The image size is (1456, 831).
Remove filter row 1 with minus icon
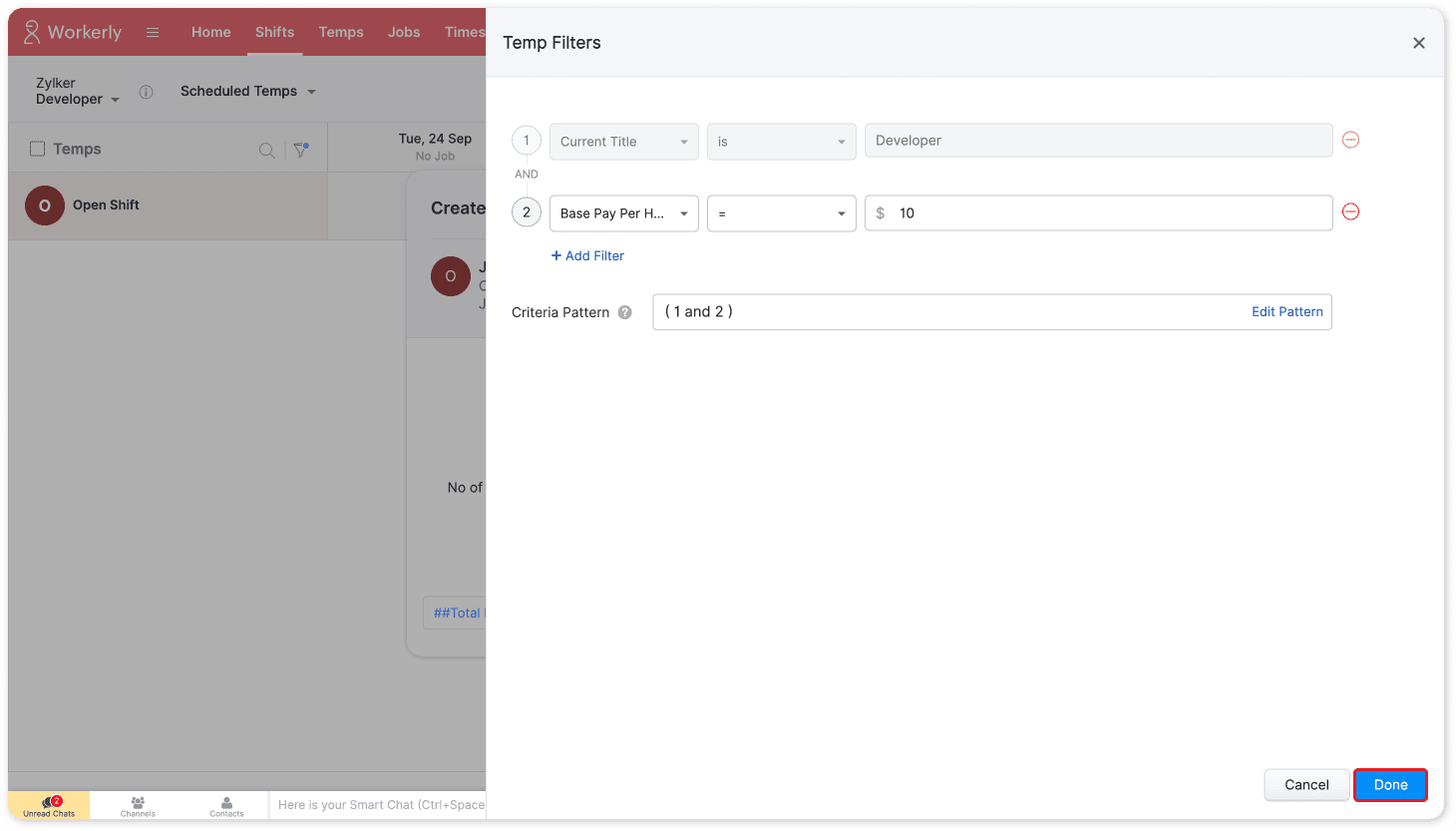(x=1351, y=141)
